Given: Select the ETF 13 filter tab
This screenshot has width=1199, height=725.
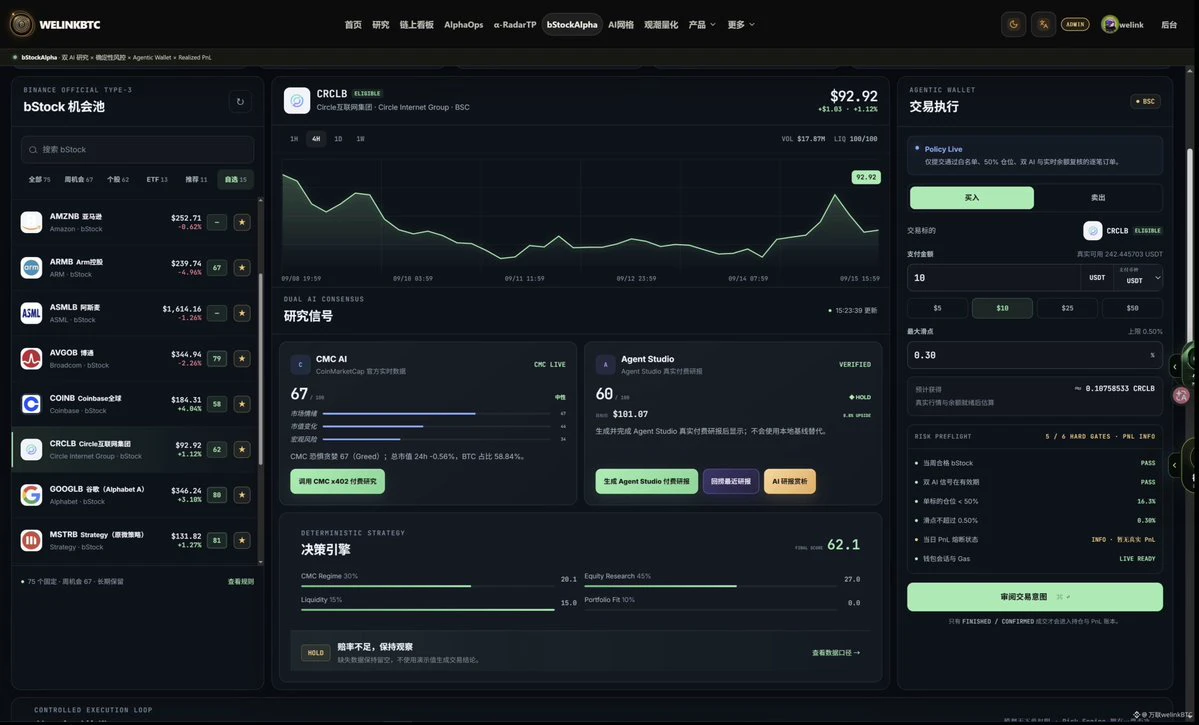Looking at the screenshot, I should [x=157, y=180].
